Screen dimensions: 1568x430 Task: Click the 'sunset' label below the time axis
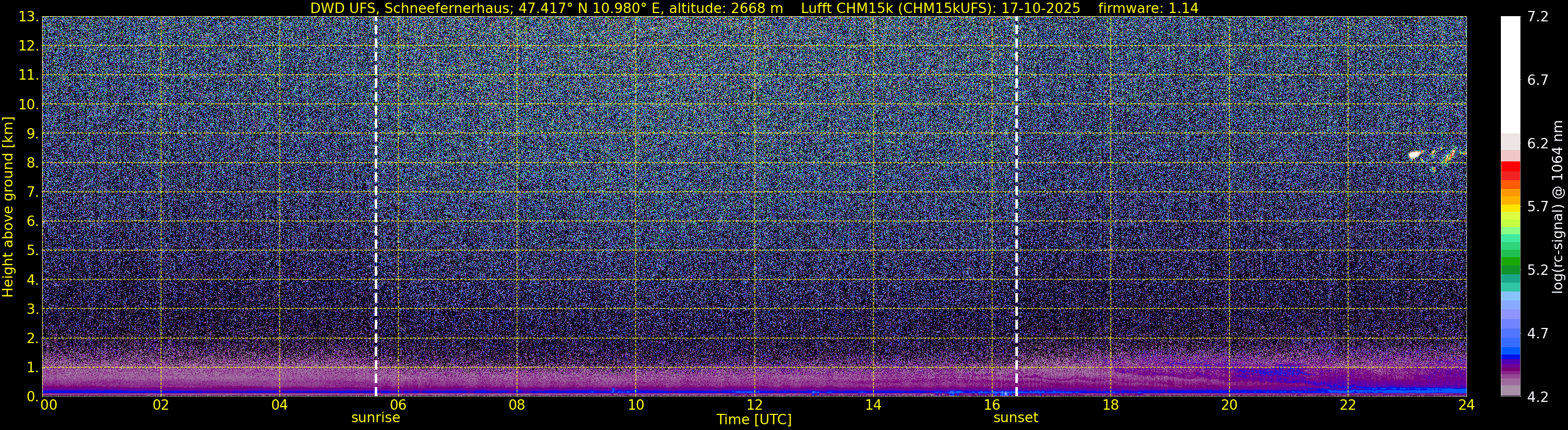tap(1015, 418)
